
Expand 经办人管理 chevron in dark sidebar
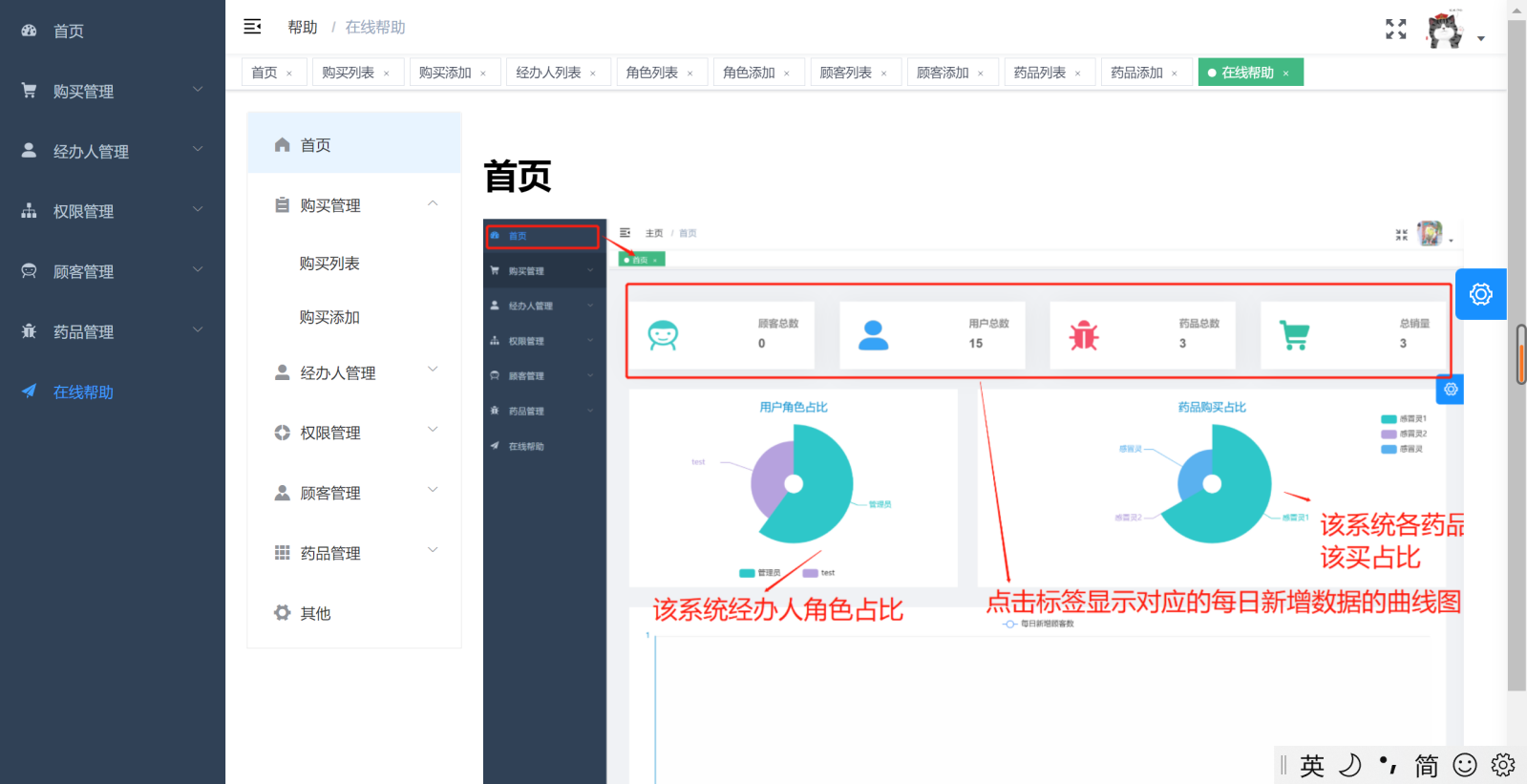[x=198, y=150]
